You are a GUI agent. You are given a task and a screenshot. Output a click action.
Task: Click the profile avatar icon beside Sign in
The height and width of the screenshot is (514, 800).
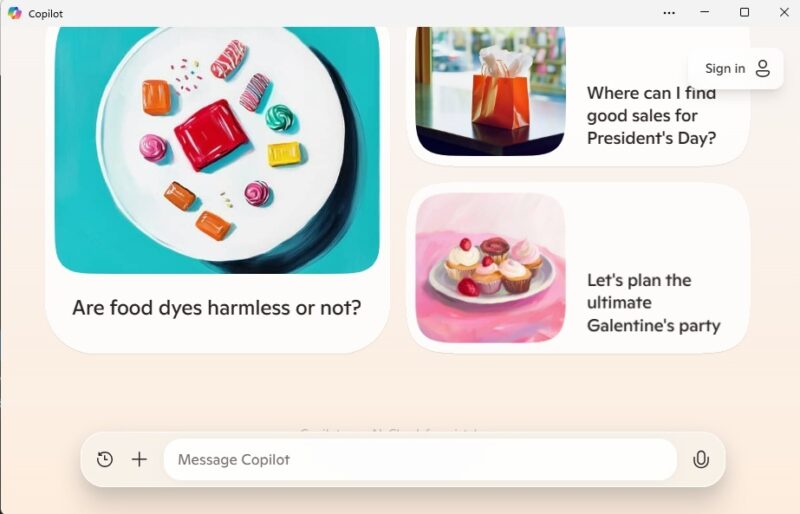pos(763,68)
